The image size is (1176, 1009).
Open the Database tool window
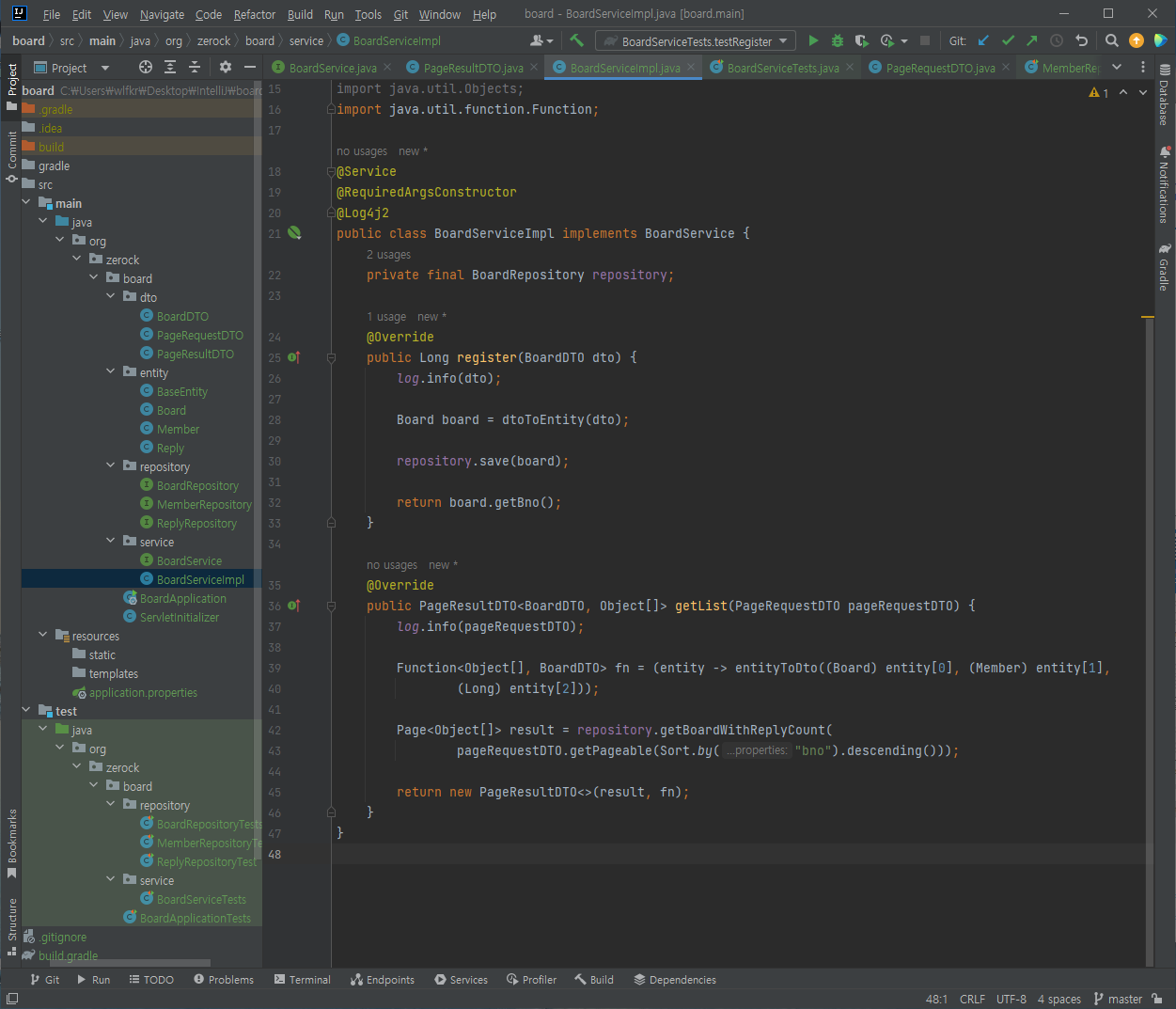click(x=1165, y=94)
